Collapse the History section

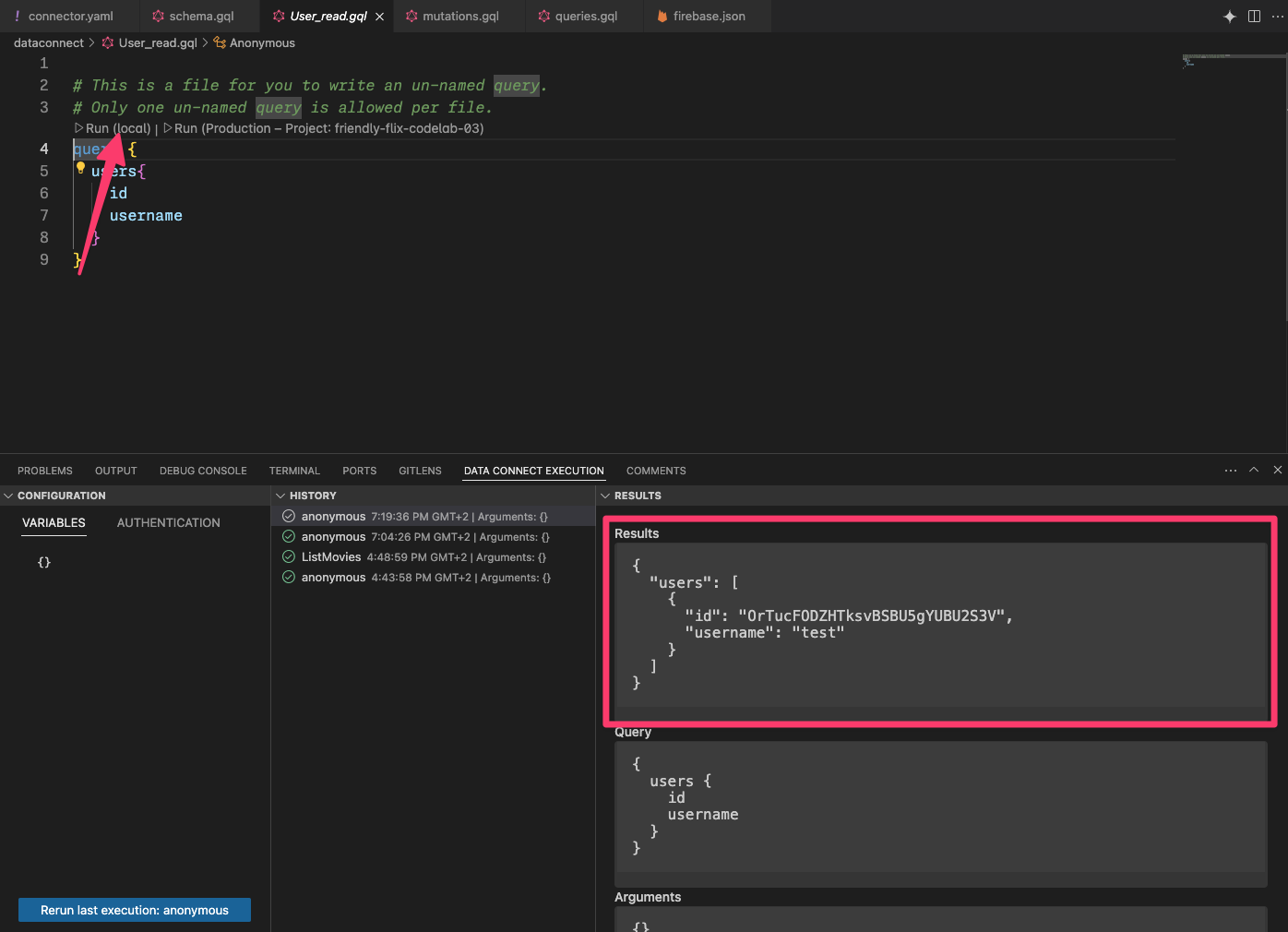[280, 496]
